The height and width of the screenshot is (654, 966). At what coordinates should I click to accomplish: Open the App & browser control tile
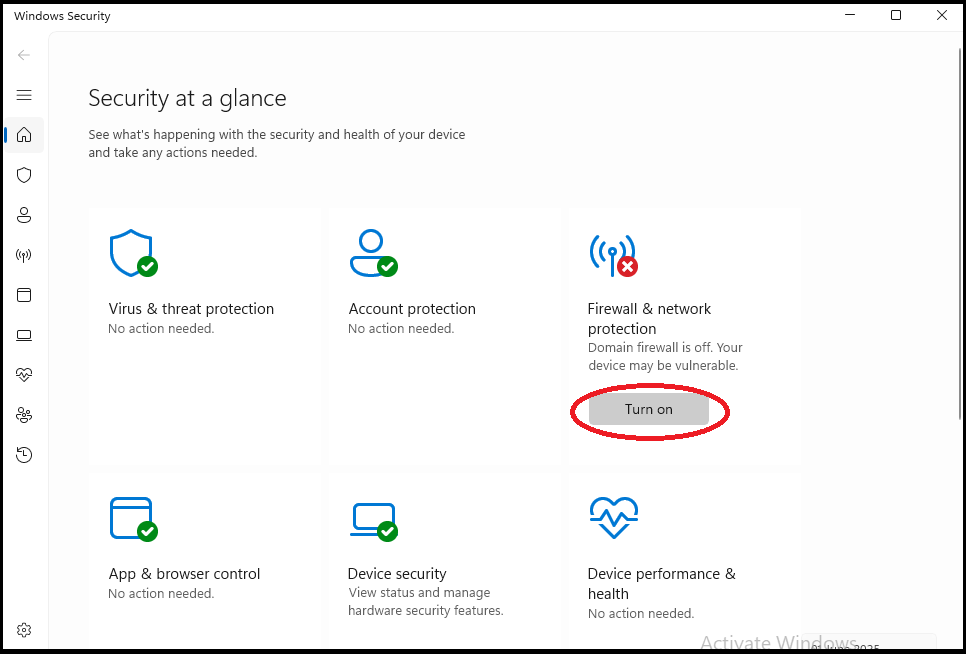[184, 574]
